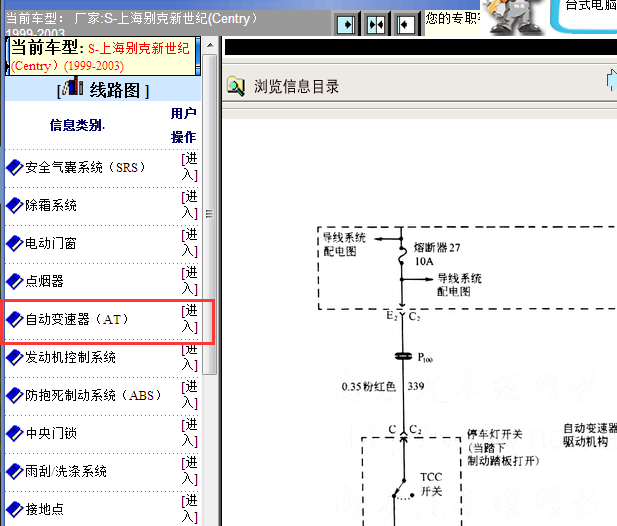Click the 您的专职 banner text
The height and width of the screenshot is (526, 617).
453,18
